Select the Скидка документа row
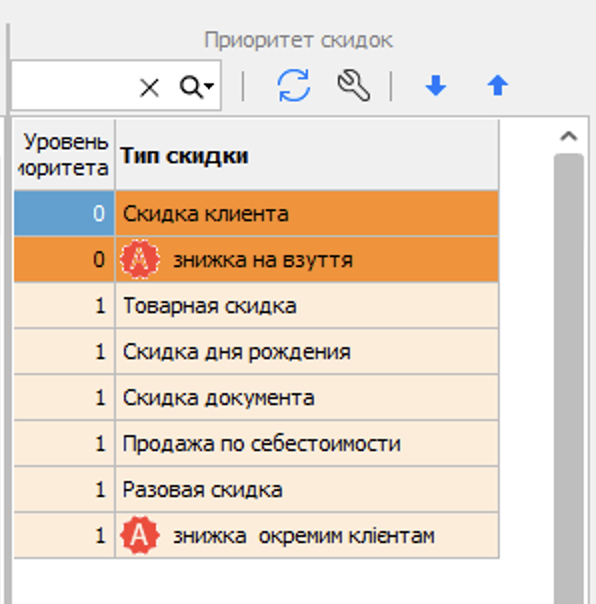The height and width of the screenshot is (604, 596). coord(256,398)
